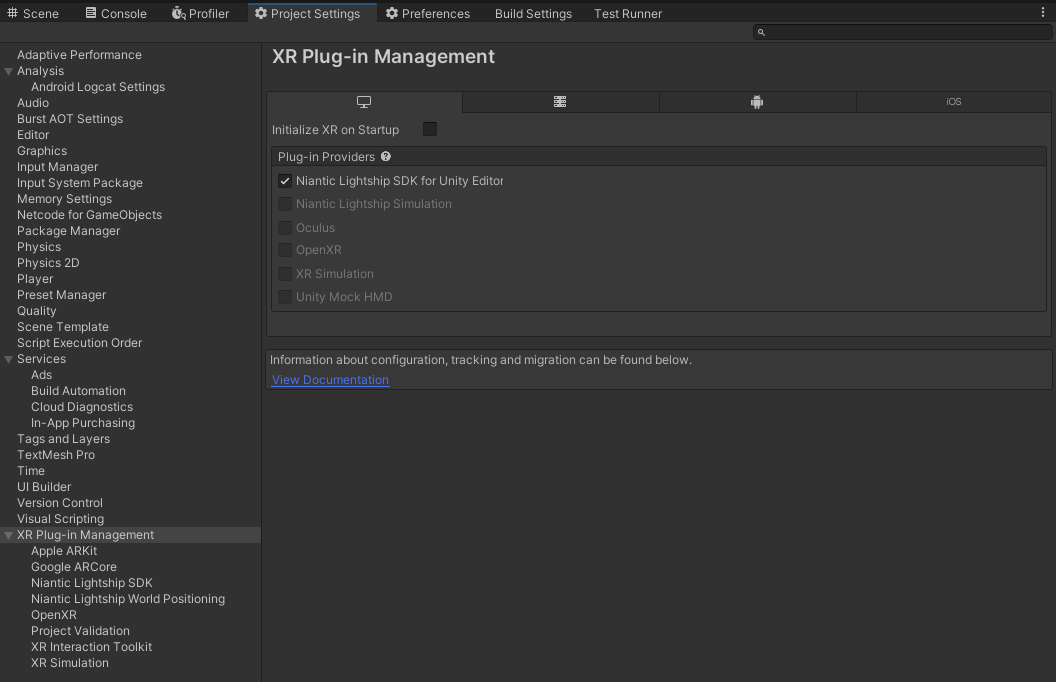The image size is (1056, 682).
Task: Uncheck Niantic Lightship SDK for Unity Editor
Action: pyautogui.click(x=285, y=180)
